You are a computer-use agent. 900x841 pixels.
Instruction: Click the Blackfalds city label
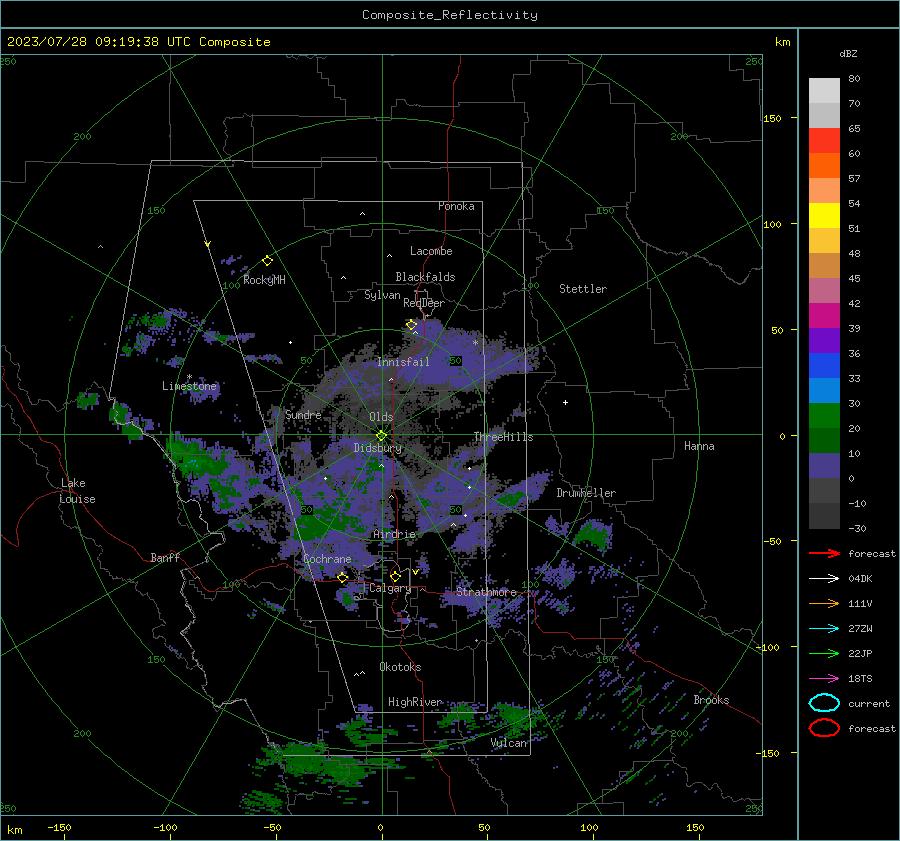425,277
